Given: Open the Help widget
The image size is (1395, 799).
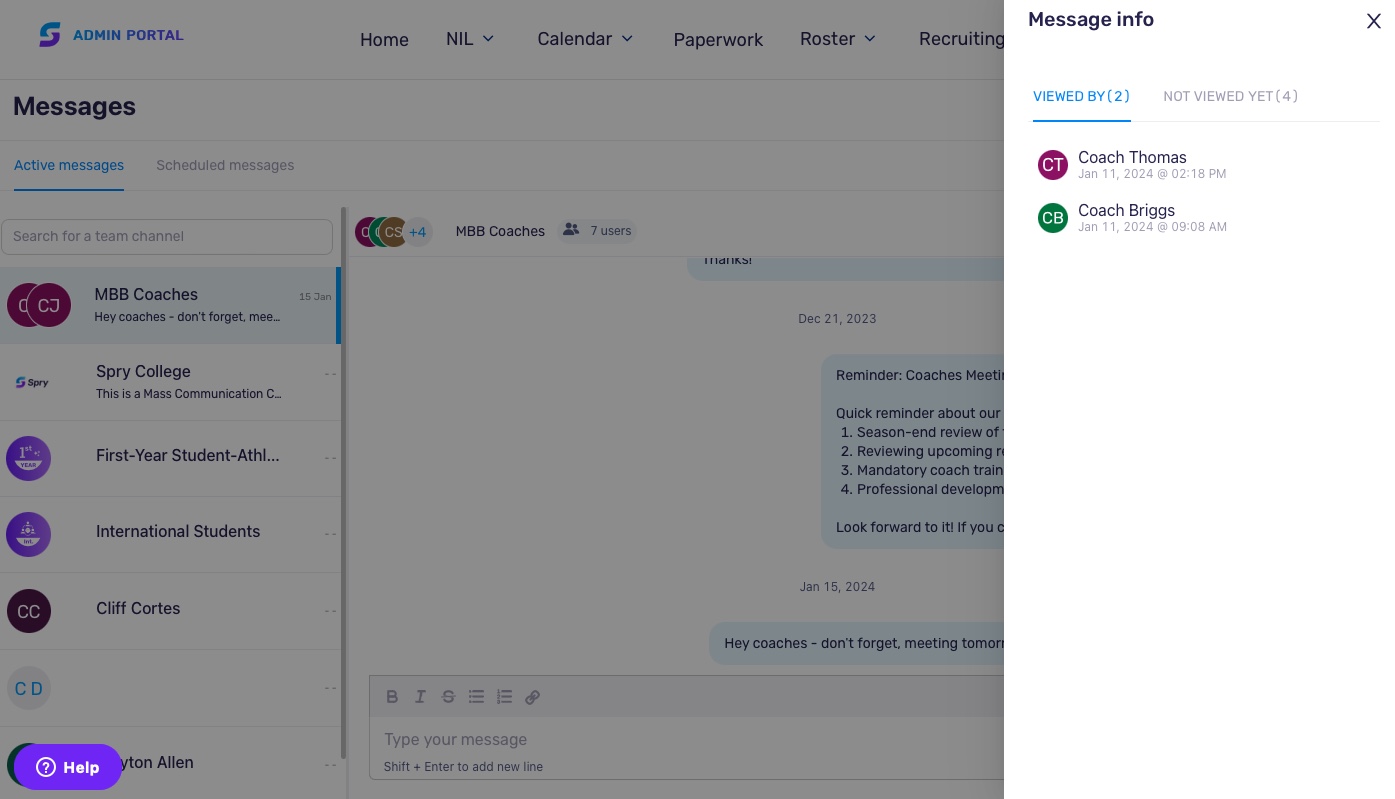Looking at the screenshot, I should 68,767.
